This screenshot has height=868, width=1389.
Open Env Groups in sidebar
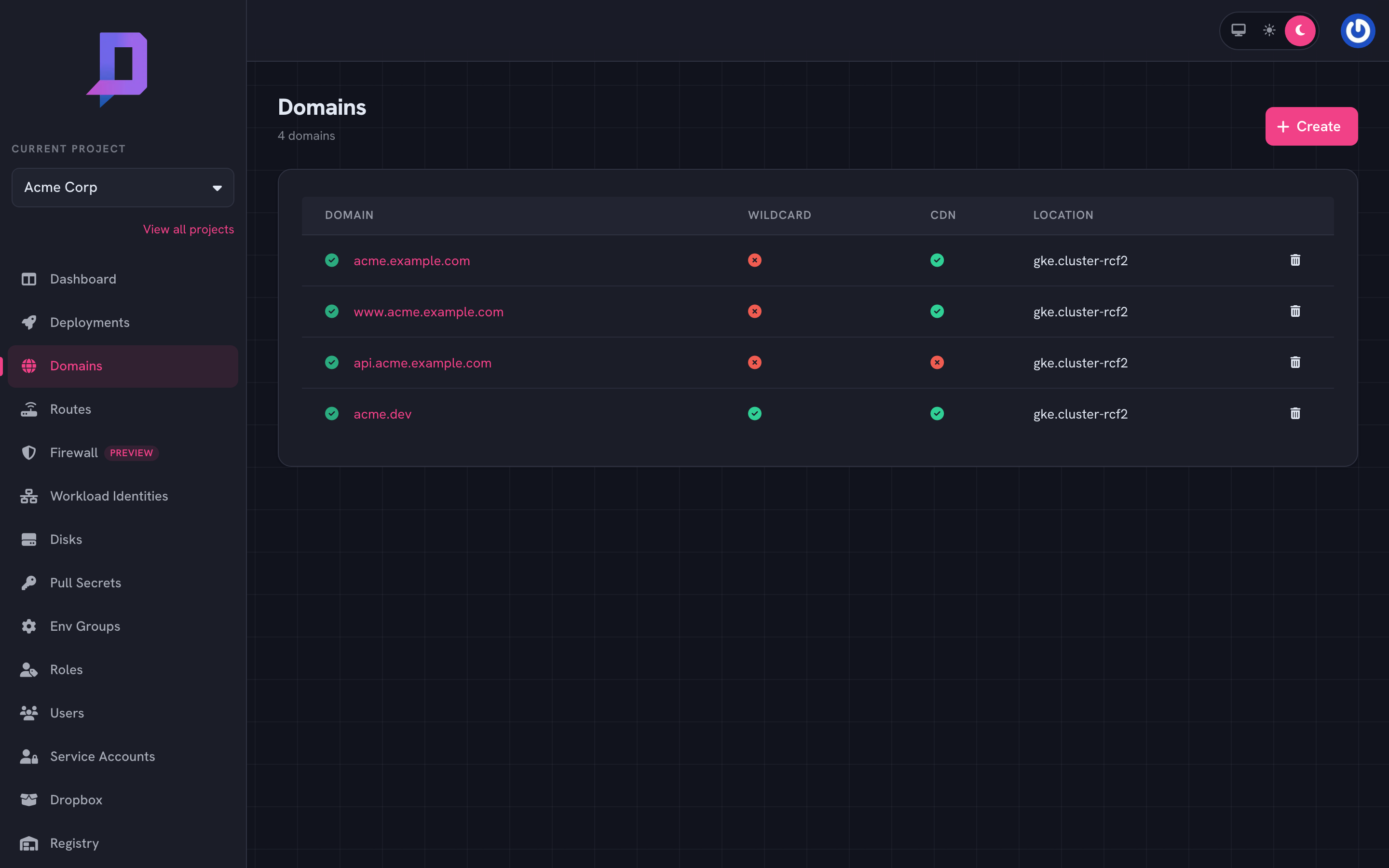tap(123, 626)
